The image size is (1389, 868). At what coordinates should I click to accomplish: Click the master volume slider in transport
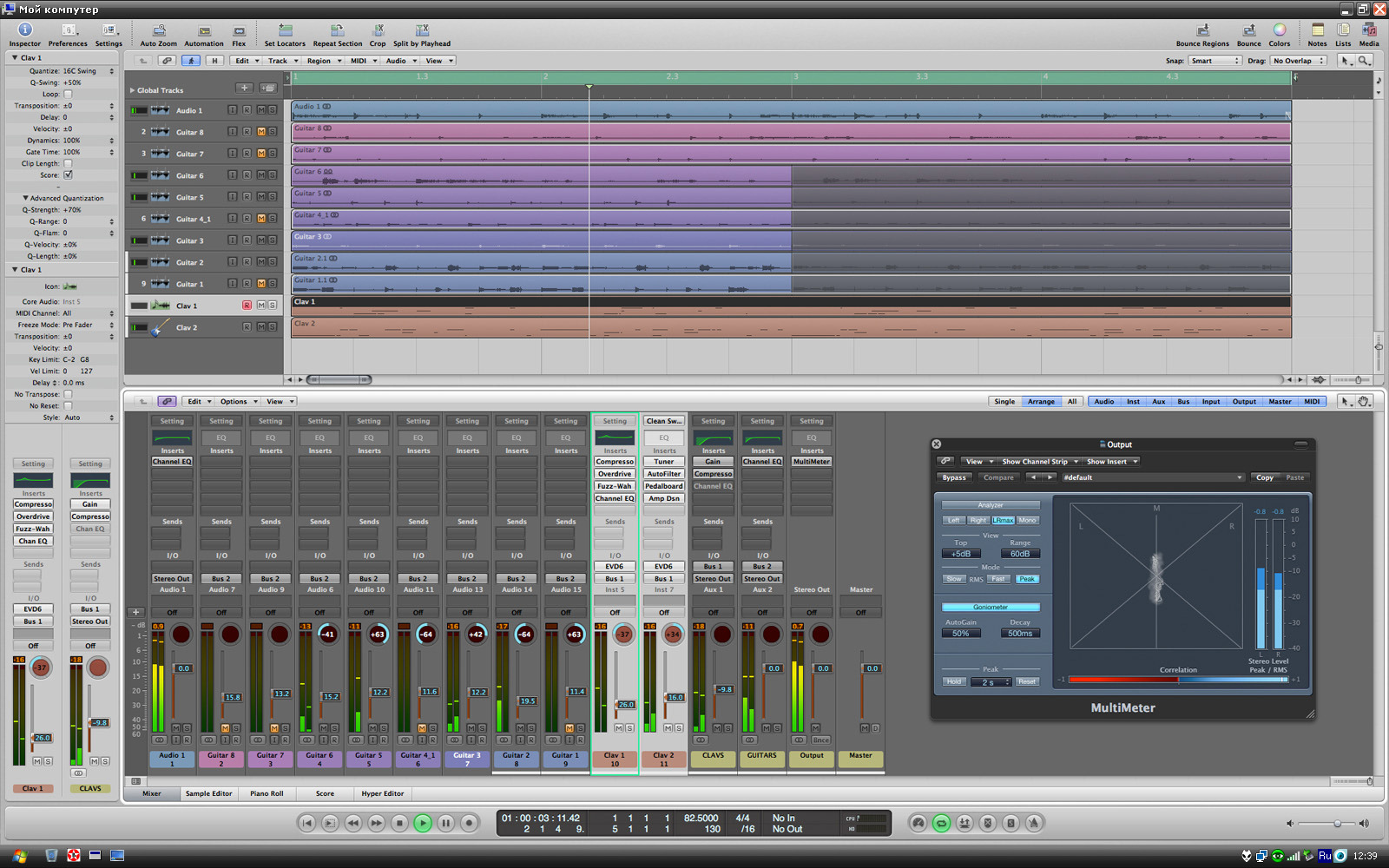click(x=1337, y=823)
